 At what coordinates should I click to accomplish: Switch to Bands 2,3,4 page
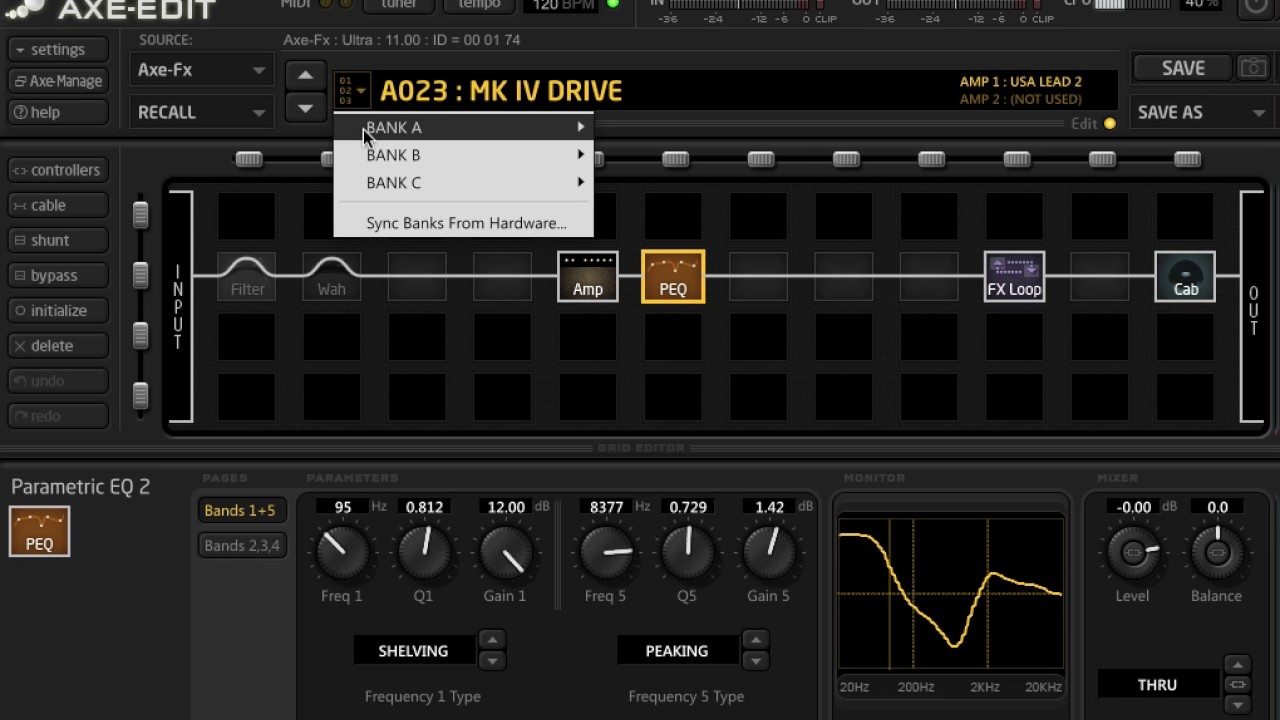coord(240,545)
